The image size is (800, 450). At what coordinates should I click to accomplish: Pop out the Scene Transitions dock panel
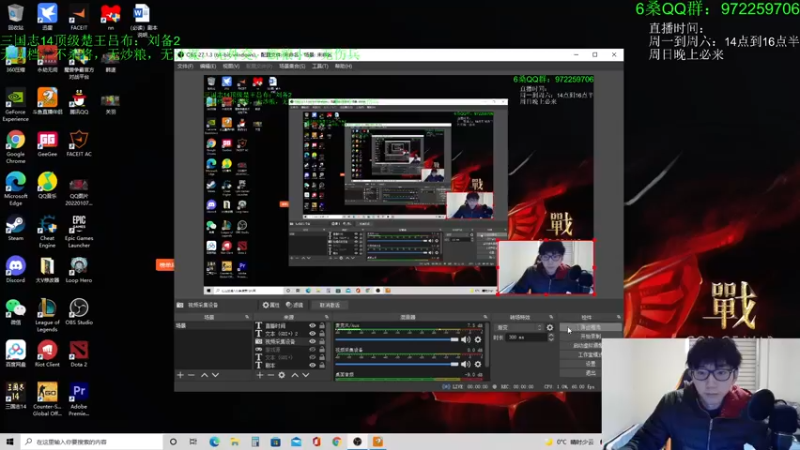pos(551,317)
